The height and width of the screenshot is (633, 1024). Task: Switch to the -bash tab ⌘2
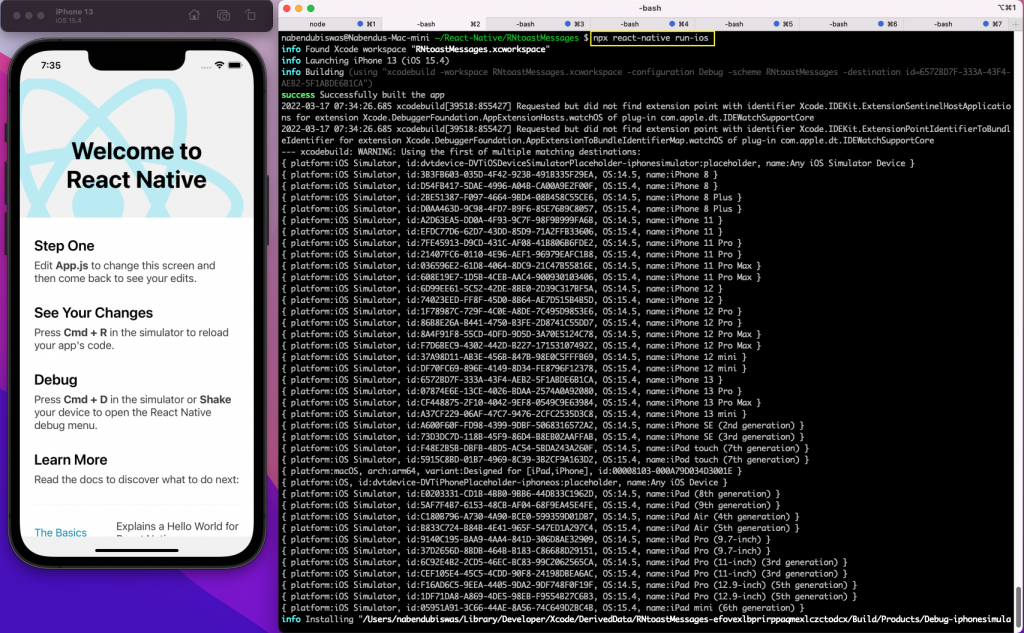434,24
